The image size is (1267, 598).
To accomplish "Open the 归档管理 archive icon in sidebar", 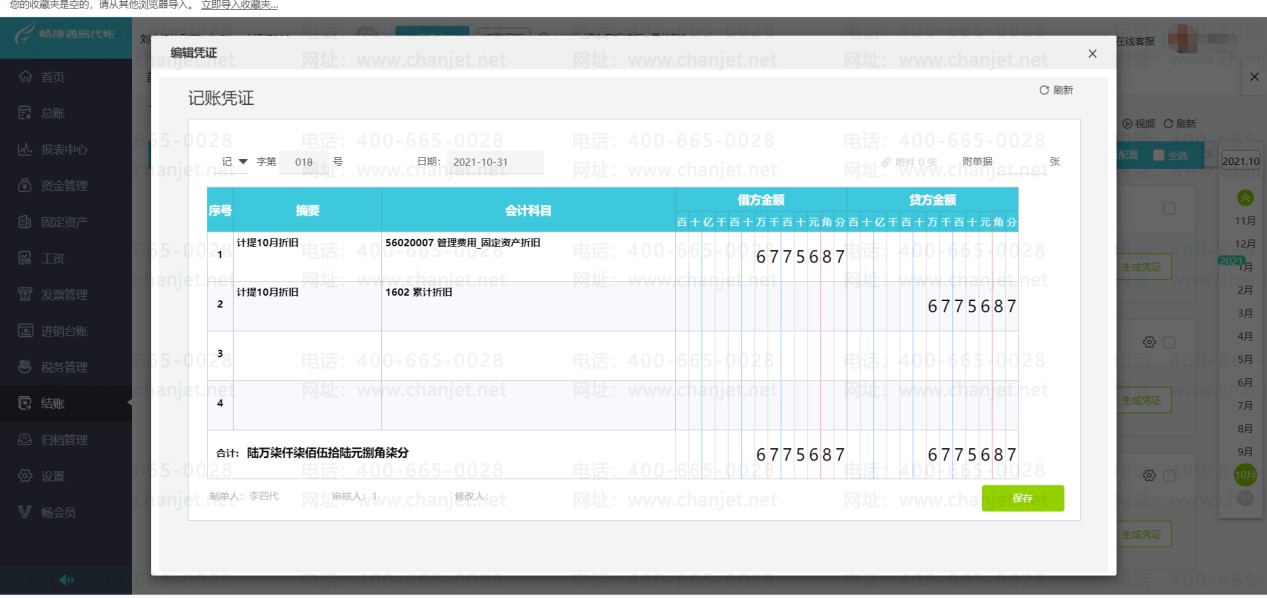I will pyautogui.click(x=26, y=439).
